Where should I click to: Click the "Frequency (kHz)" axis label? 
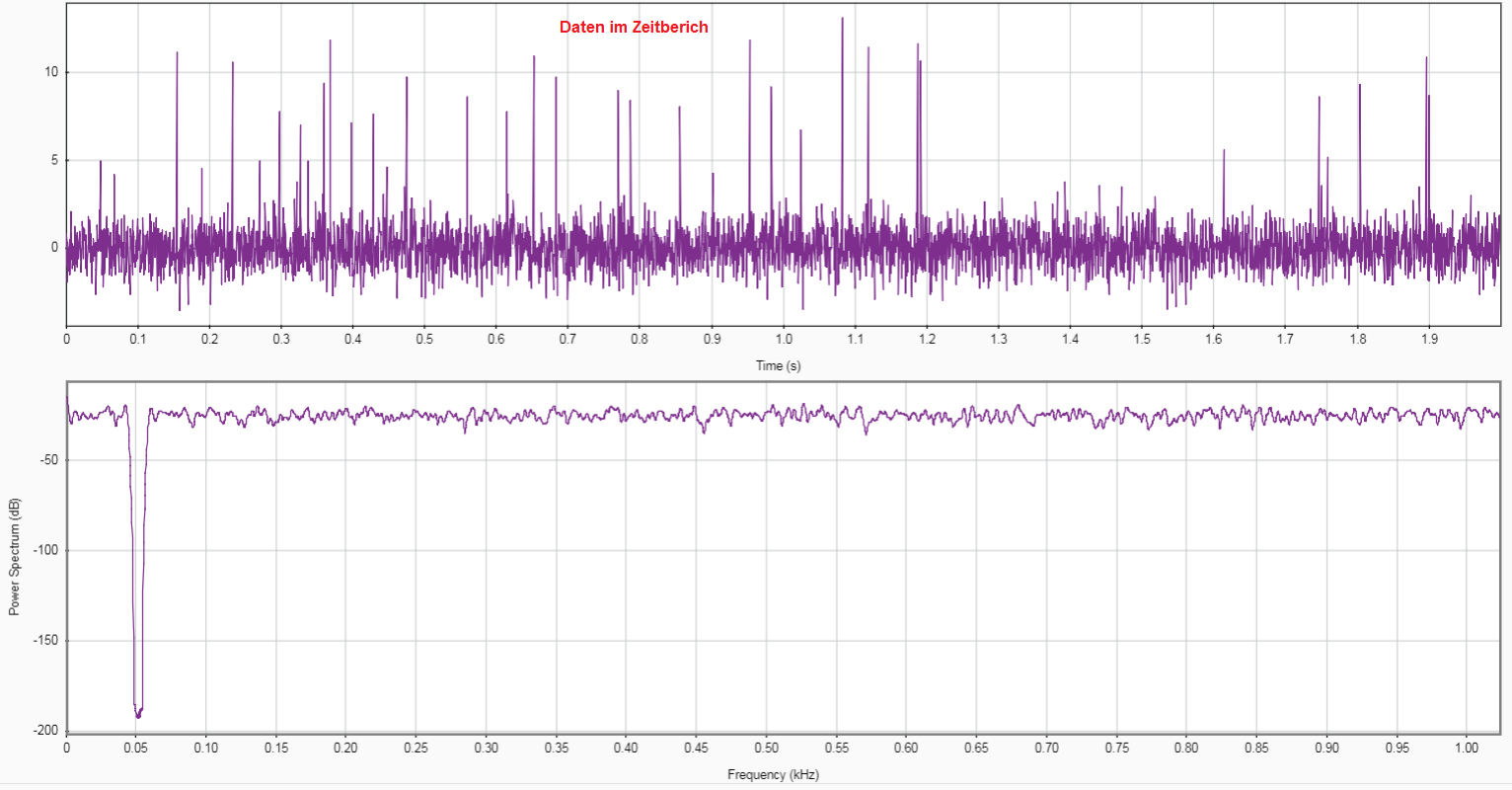coord(773,775)
